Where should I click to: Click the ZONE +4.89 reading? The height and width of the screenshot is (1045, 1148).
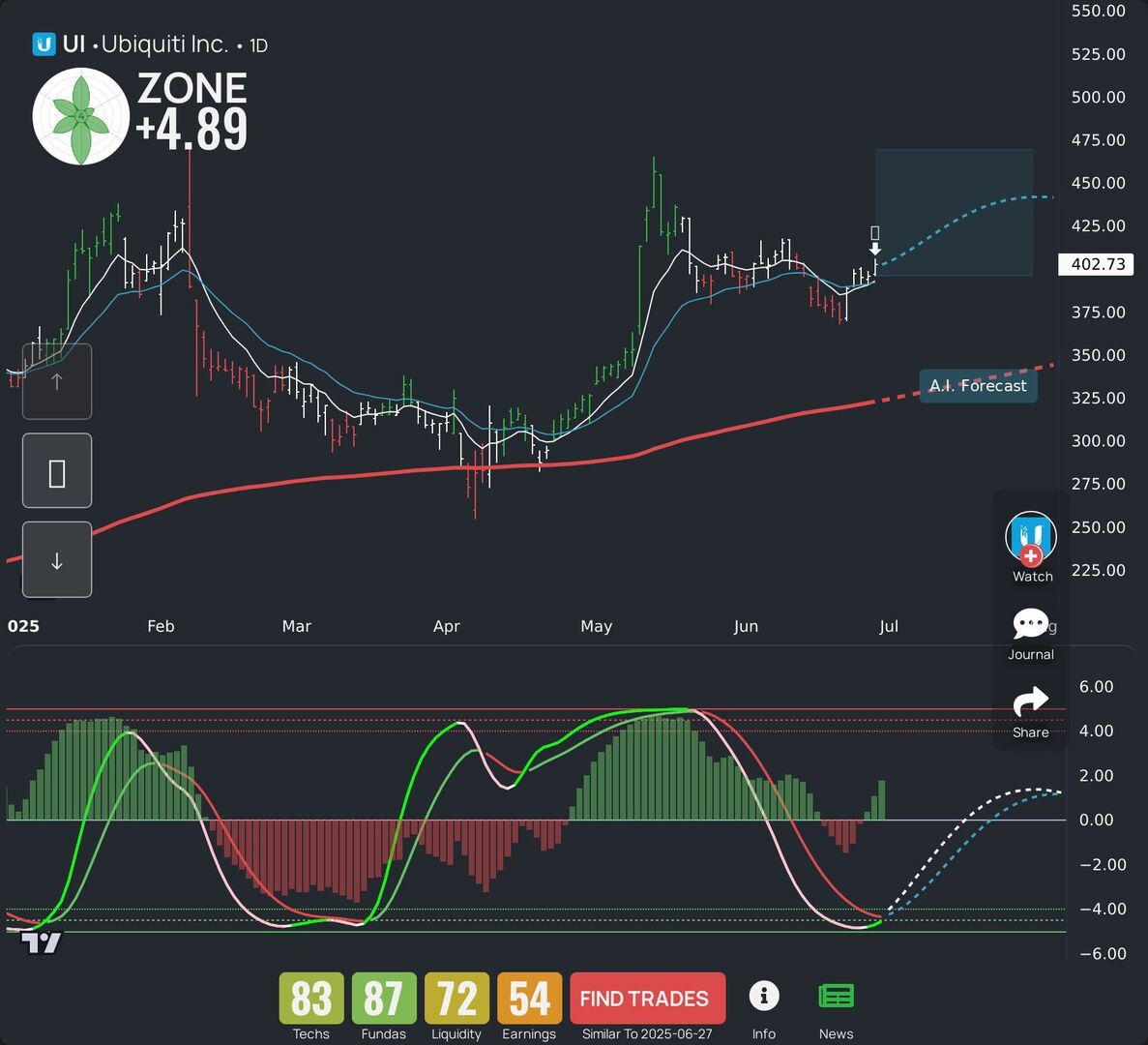click(192, 110)
